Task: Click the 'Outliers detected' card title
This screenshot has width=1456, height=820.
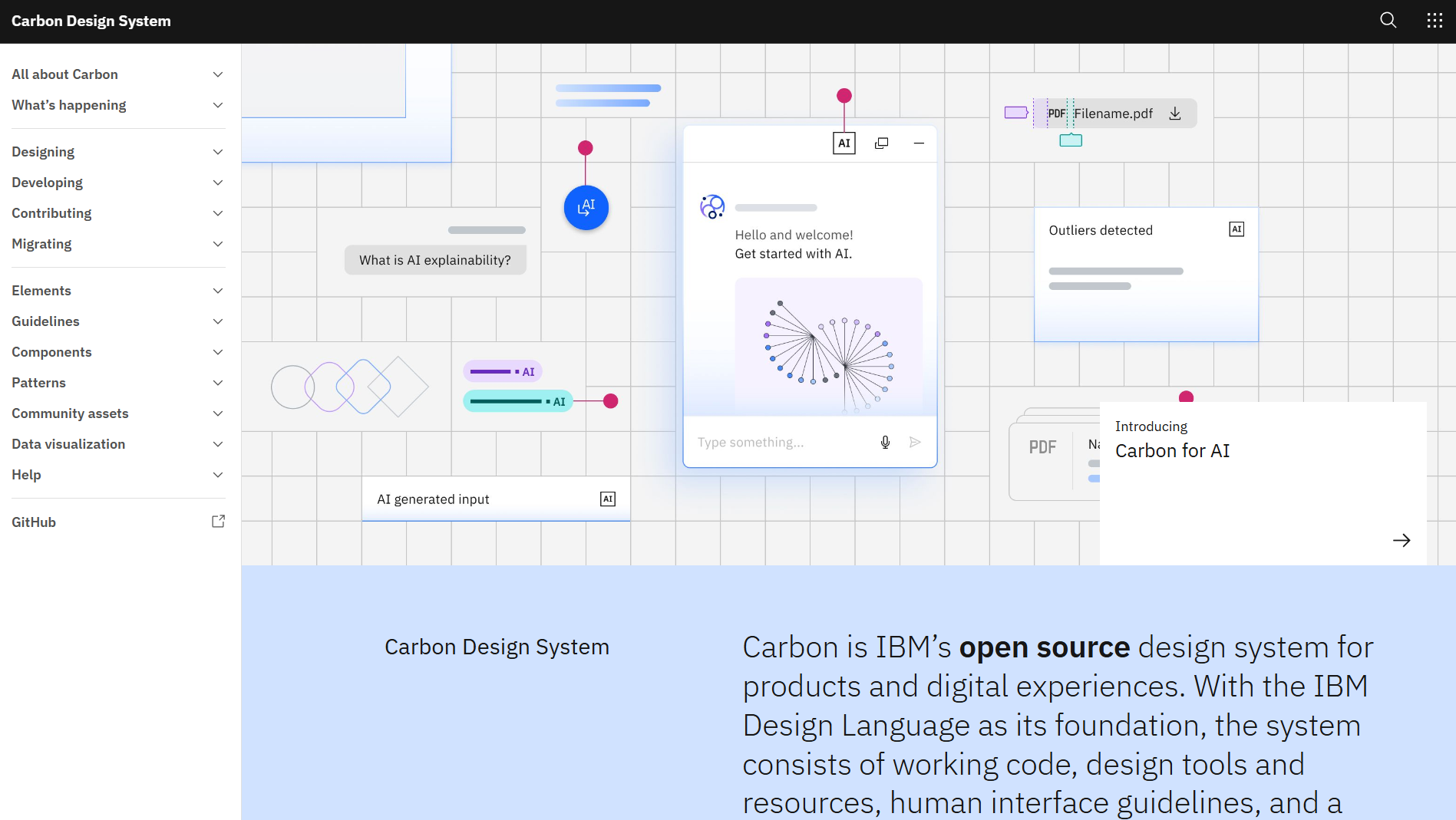Action: 1101,230
